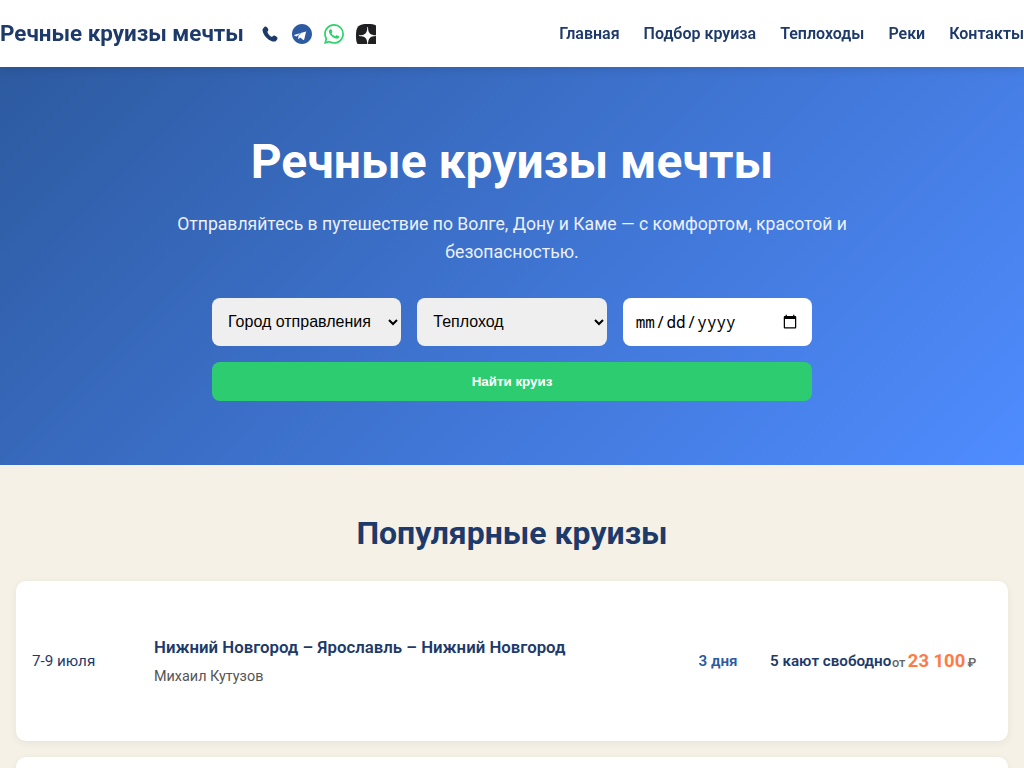Expand the "Теплоход" selector
Viewport: 1024px width, 768px height.
click(511, 321)
